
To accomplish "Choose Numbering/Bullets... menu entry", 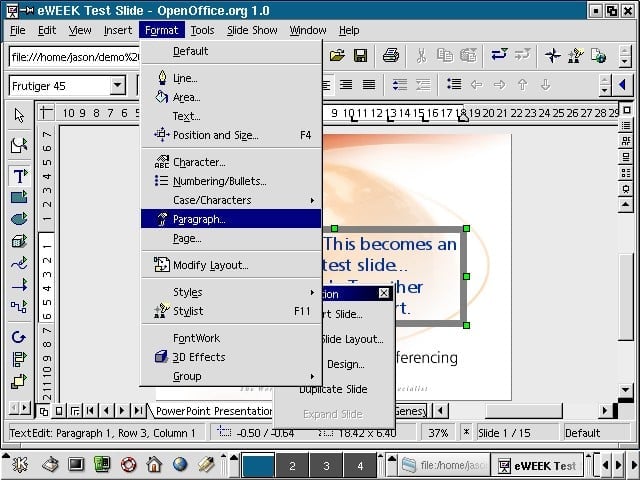I will [x=231, y=181].
